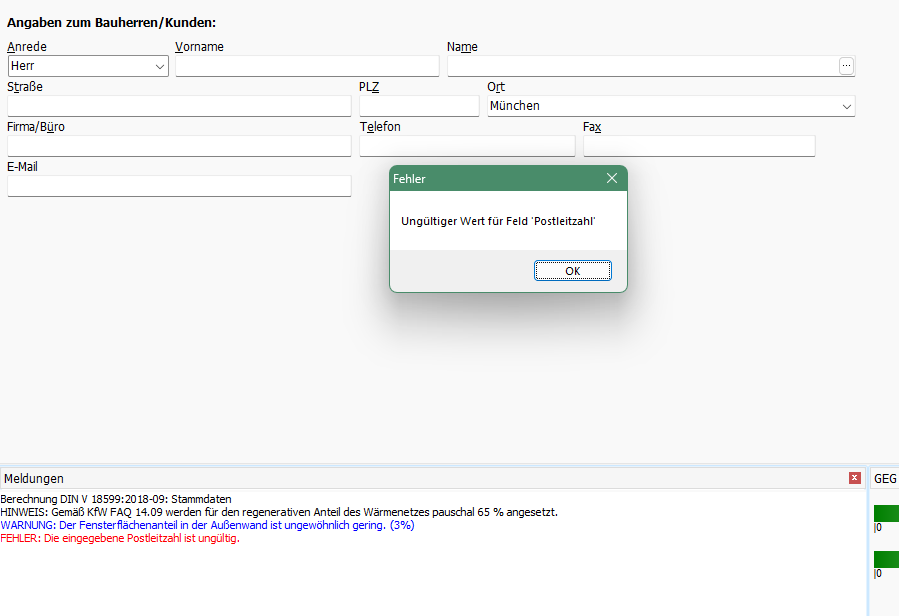Click OK in the Fehler dialog
899x616 pixels.
(x=572, y=271)
